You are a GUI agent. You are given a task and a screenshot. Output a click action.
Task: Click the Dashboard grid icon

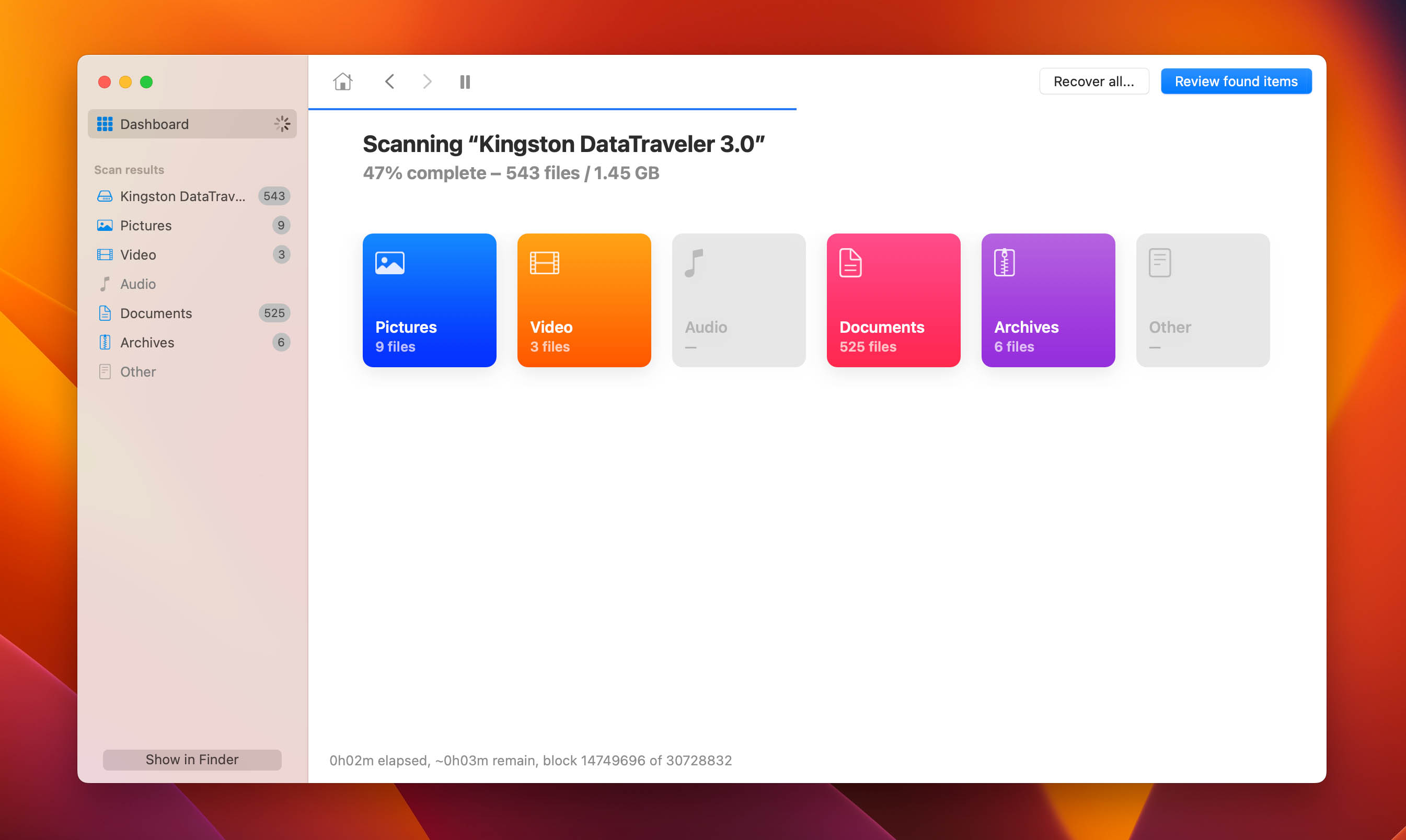pos(105,124)
